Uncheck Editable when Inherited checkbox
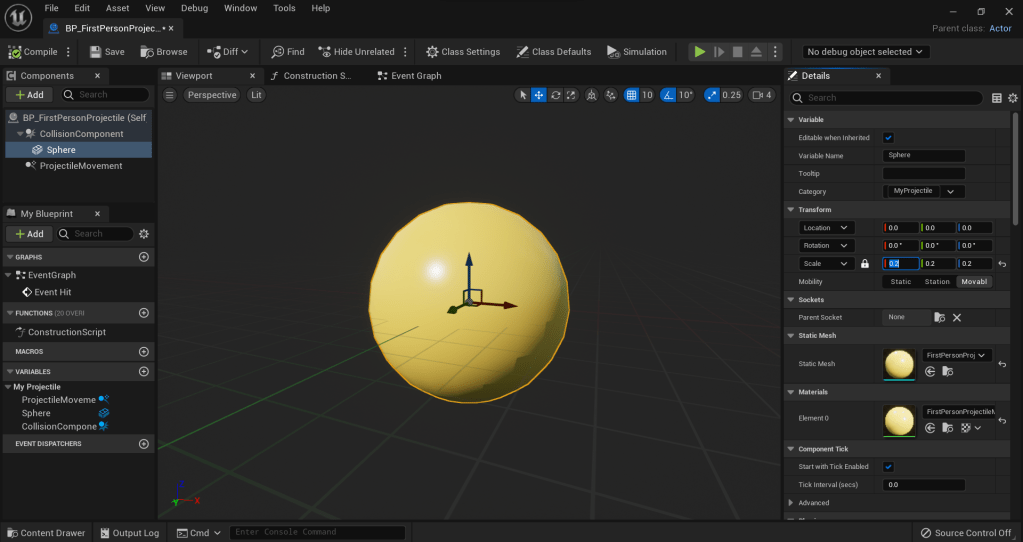Image resolution: width=1023 pixels, height=542 pixels. pyautogui.click(x=888, y=138)
